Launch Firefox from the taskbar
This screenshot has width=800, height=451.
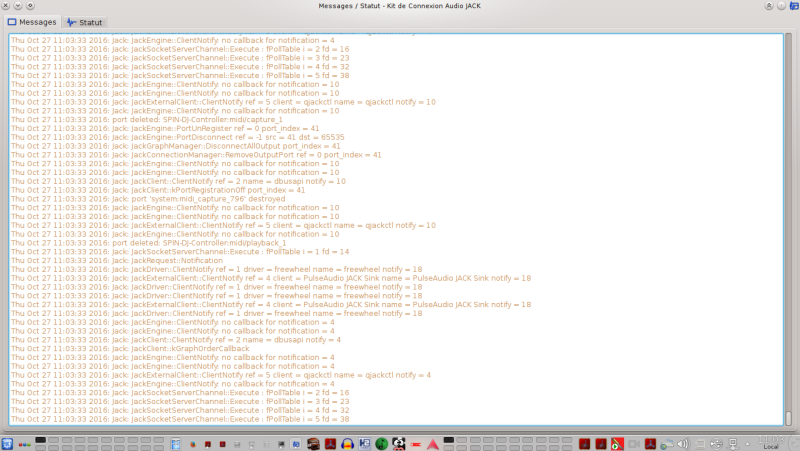pos(193,444)
